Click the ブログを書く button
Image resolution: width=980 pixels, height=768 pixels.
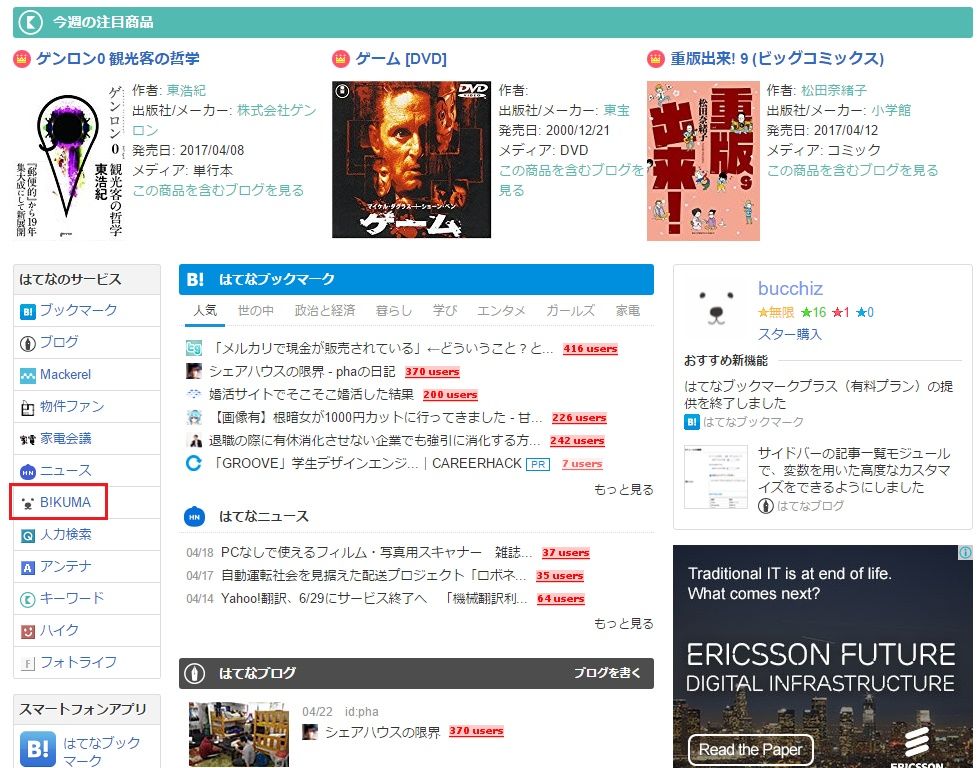point(607,673)
